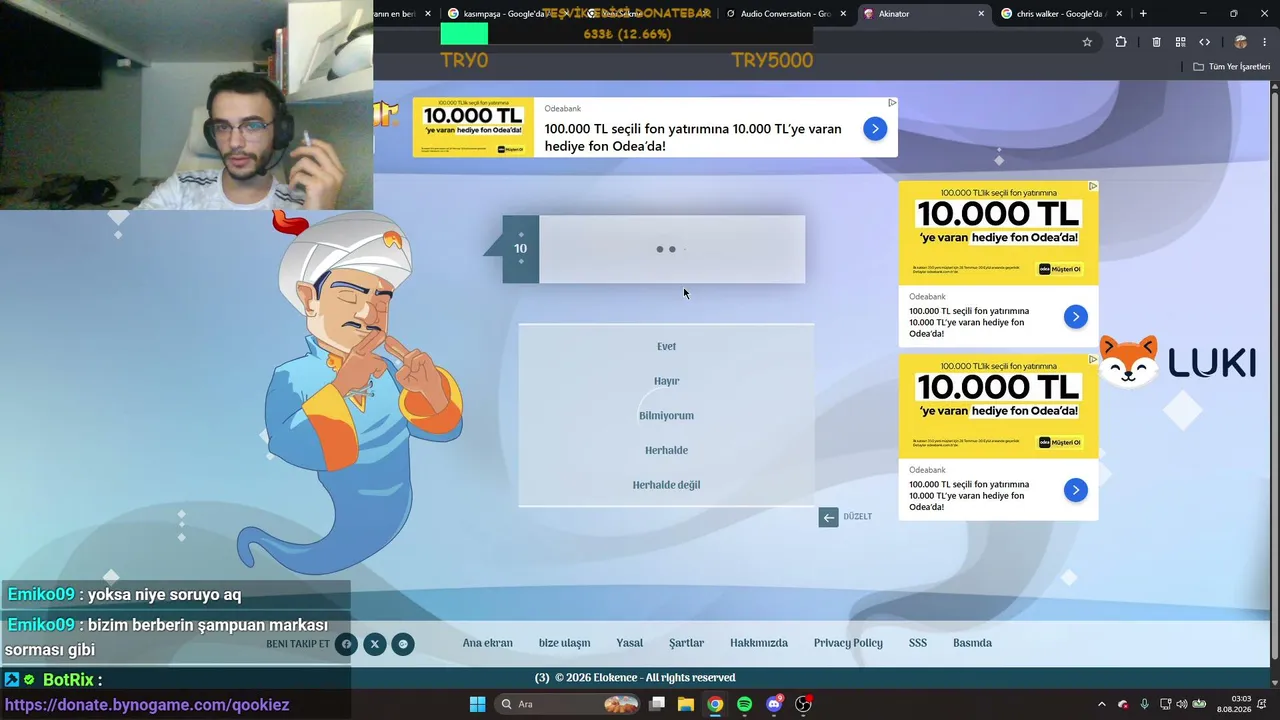Click the lower sidebar Odeabank ad image
The image size is (1280, 720).
tap(998, 406)
